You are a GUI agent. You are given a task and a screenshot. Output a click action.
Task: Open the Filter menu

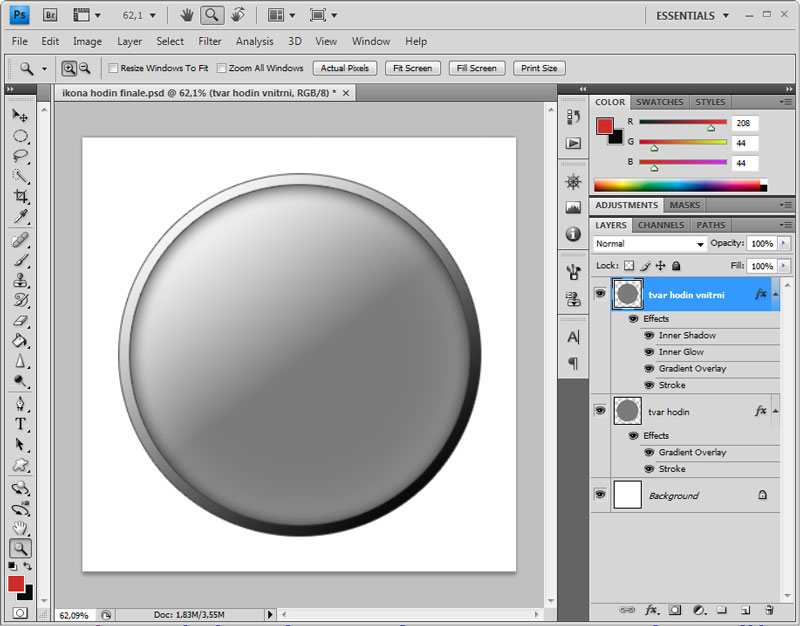210,41
